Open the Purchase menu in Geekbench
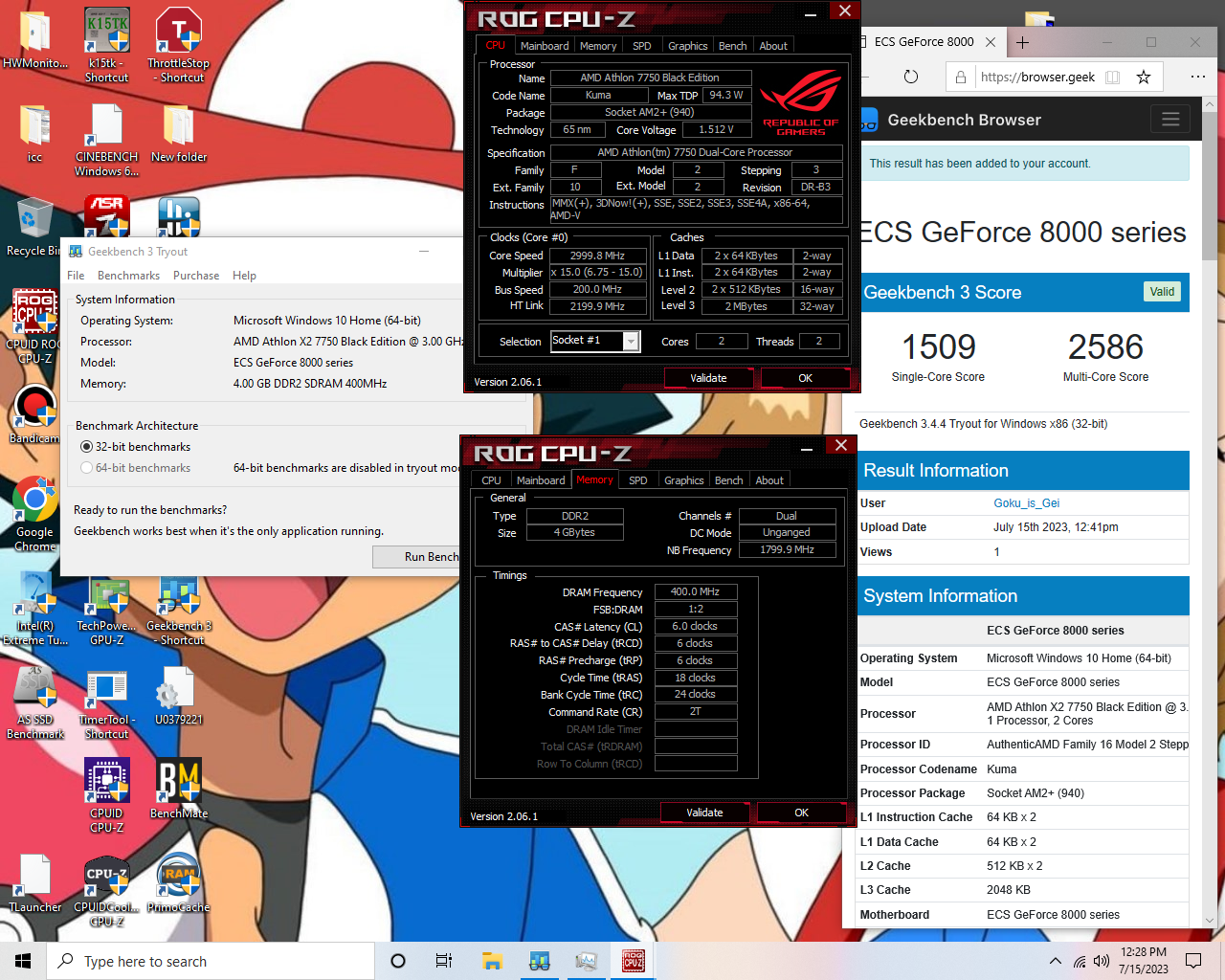The height and width of the screenshot is (980, 1225). pos(196,276)
